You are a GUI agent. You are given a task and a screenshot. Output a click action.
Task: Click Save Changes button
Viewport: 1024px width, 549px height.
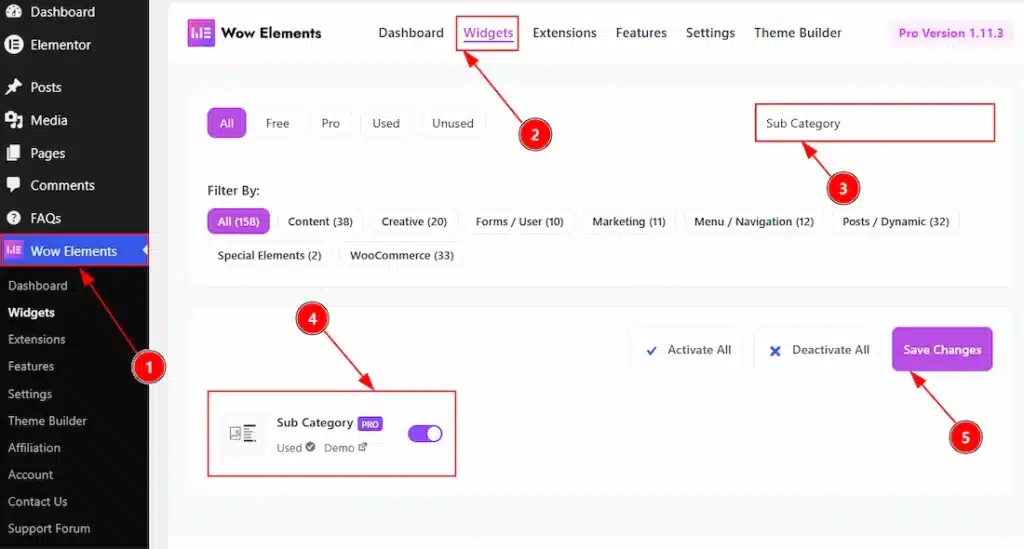(942, 349)
